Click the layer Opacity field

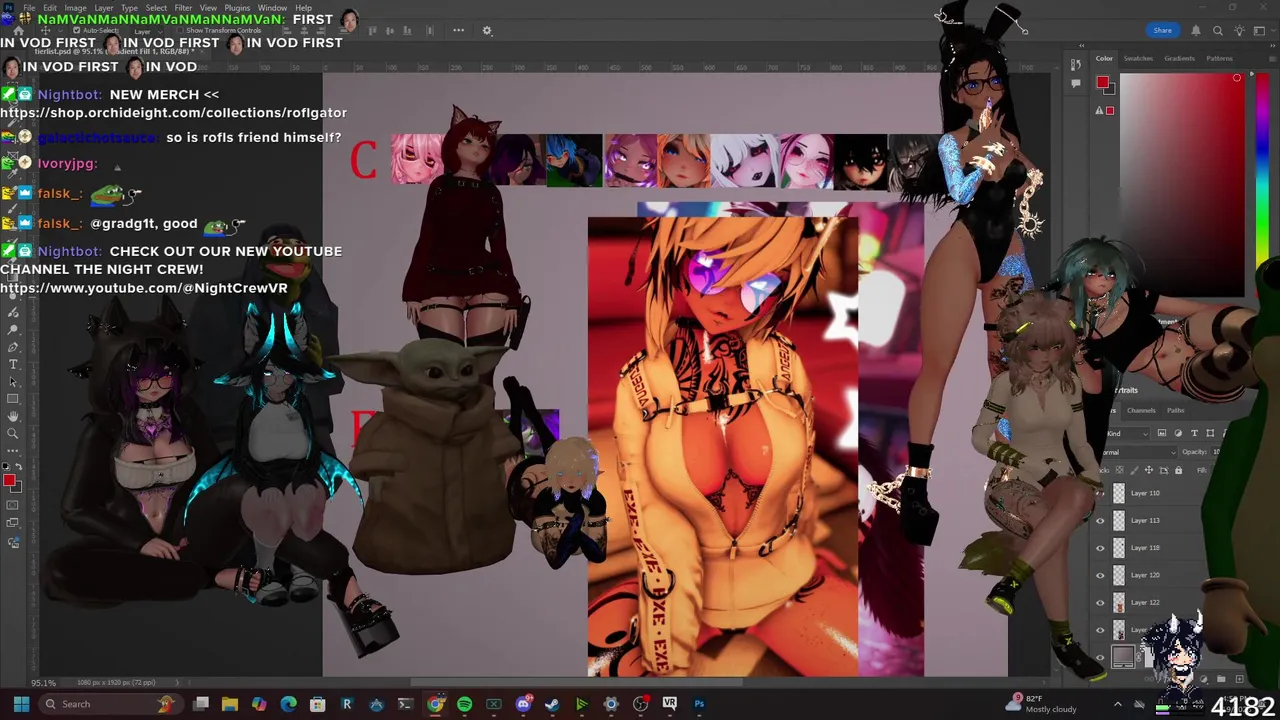[1216, 452]
